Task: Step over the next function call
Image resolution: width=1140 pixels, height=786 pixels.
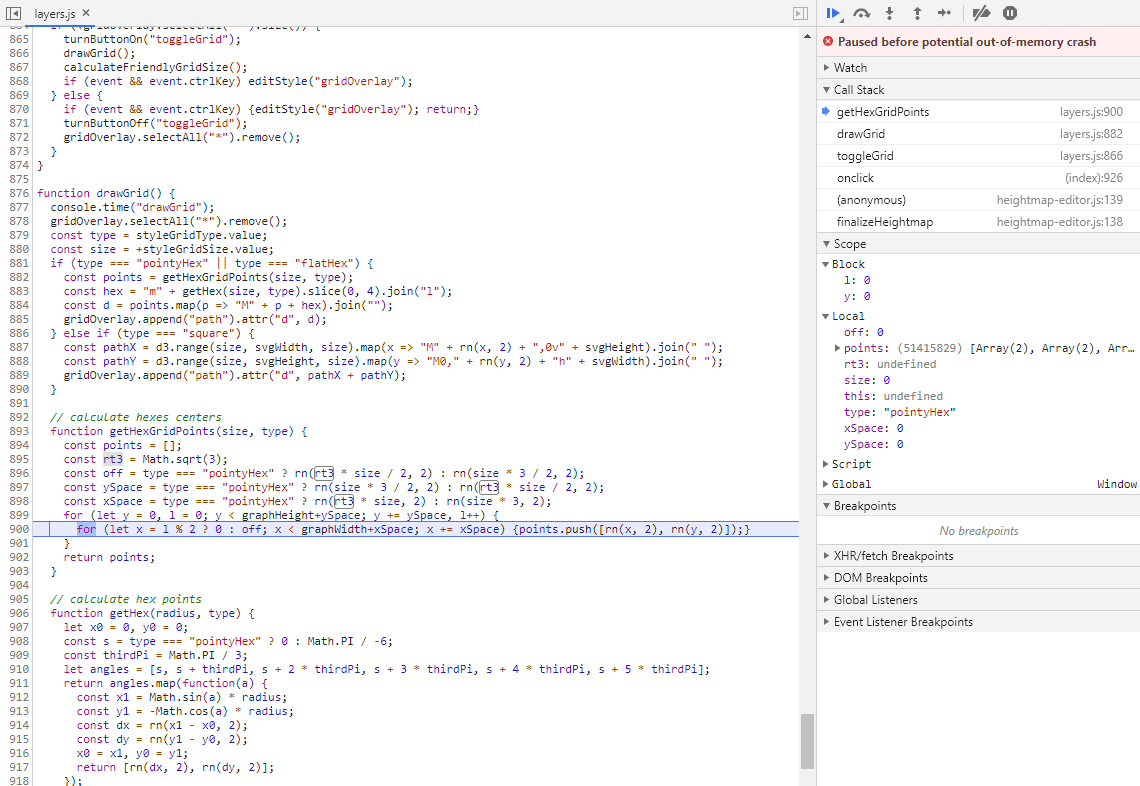Action: click(861, 13)
